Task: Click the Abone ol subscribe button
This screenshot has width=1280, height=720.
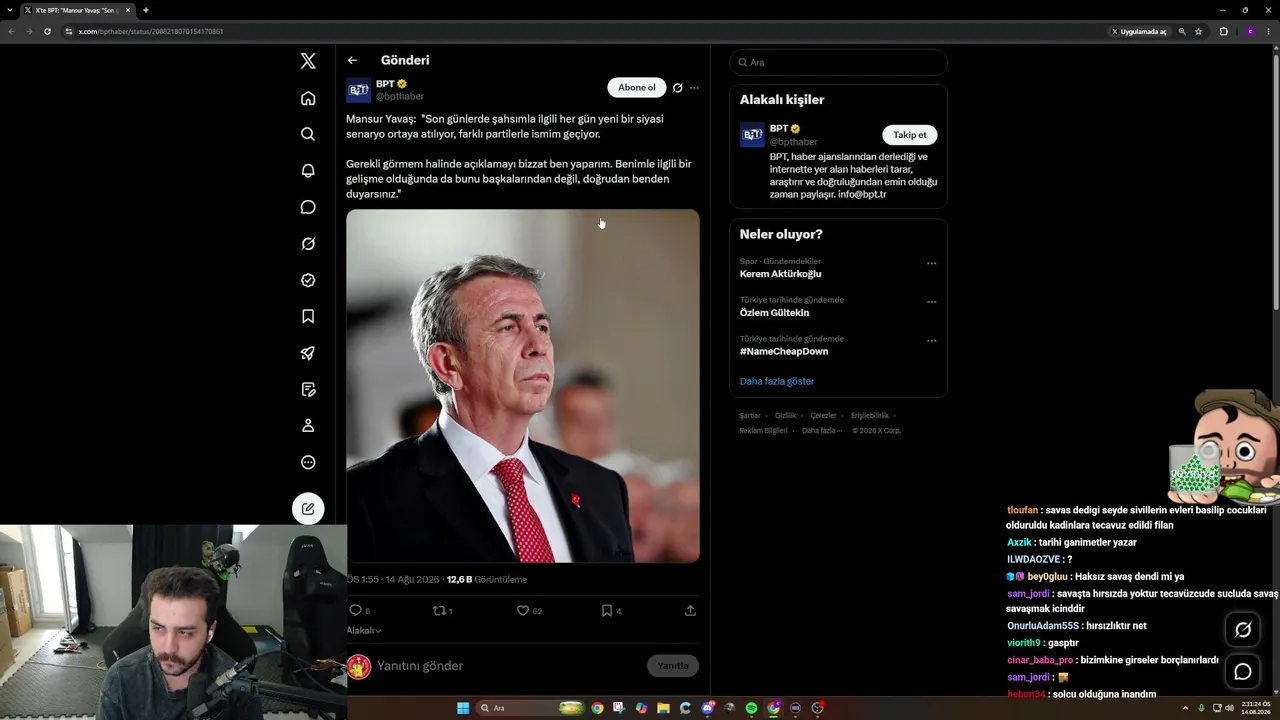Action: tap(636, 88)
